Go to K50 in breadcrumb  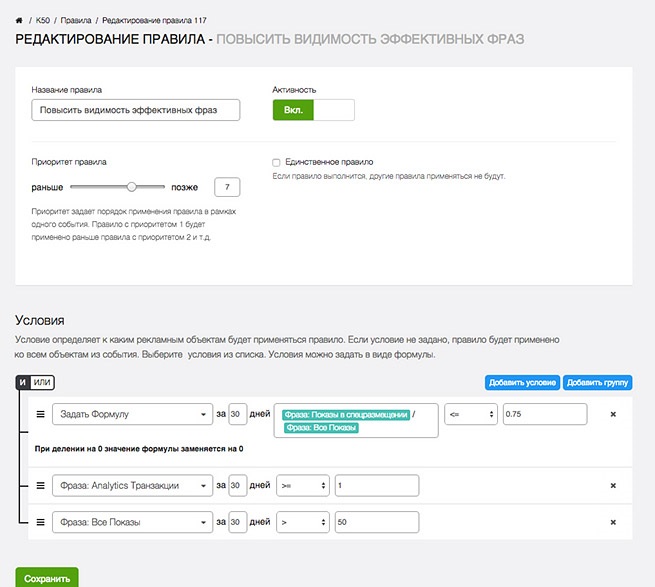point(42,20)
